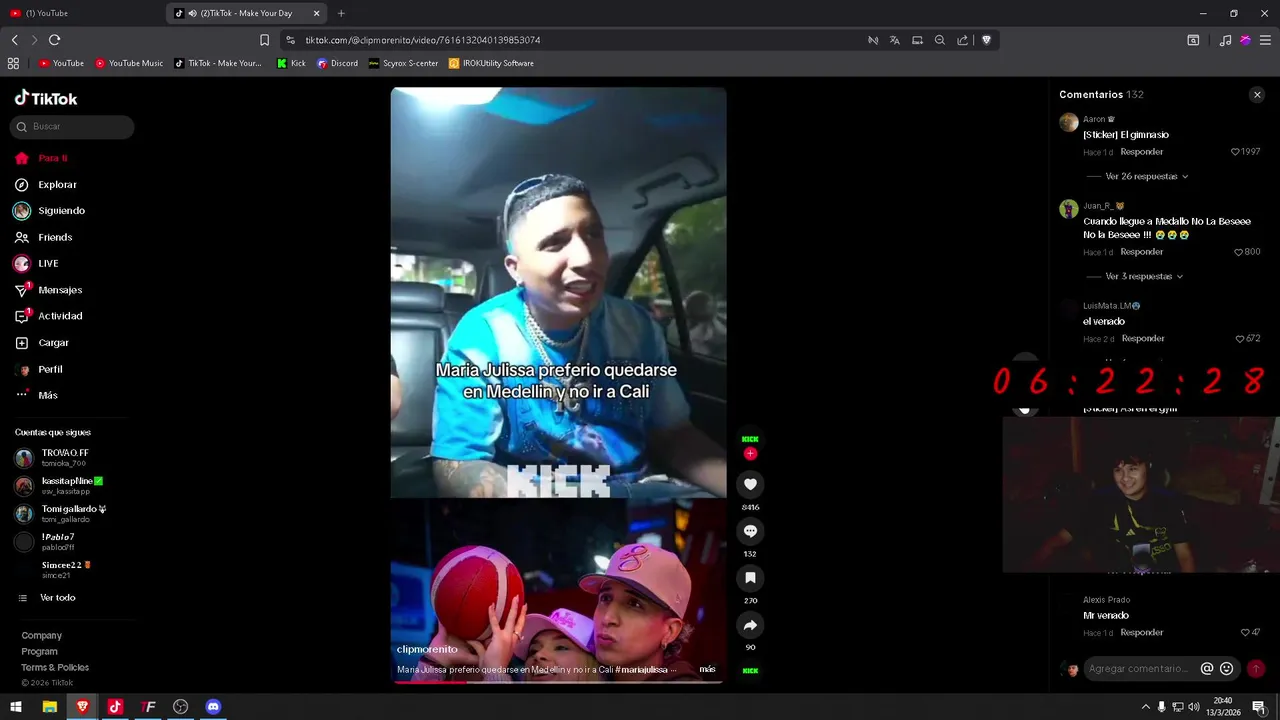The width and height of the screenshot is (1280, 720).
Task: Like Juan_R_'s comment heart
Action: tap(1238, 252)
